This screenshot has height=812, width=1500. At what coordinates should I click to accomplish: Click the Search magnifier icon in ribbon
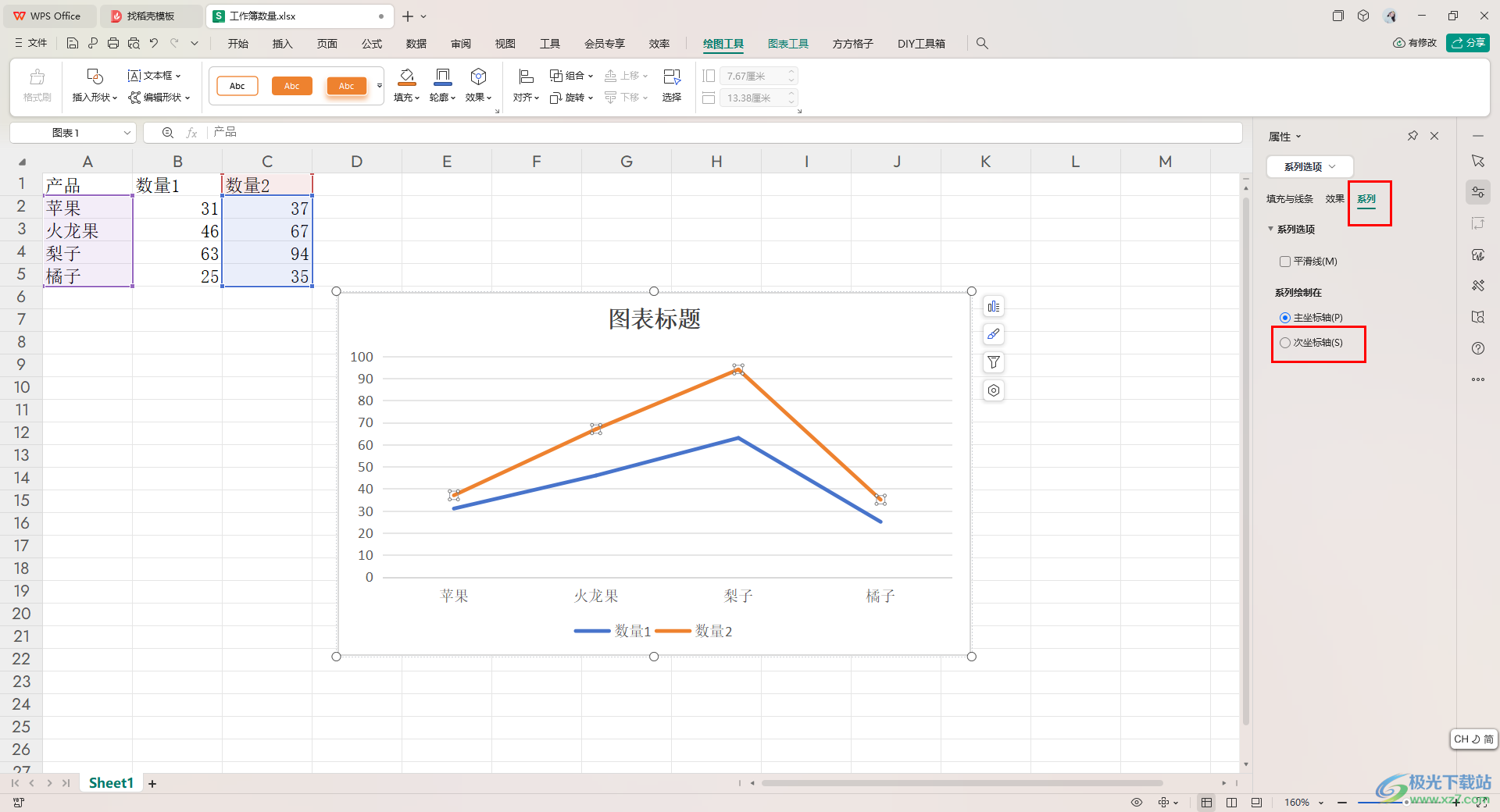(x=982, y=44)
